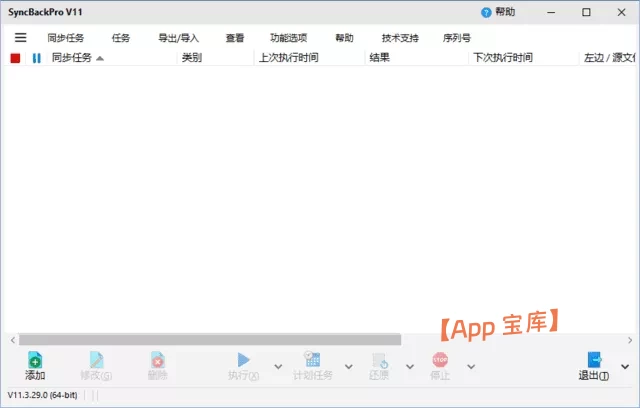
Task: Run the profile with 执行 button
Action: [244, 366]
